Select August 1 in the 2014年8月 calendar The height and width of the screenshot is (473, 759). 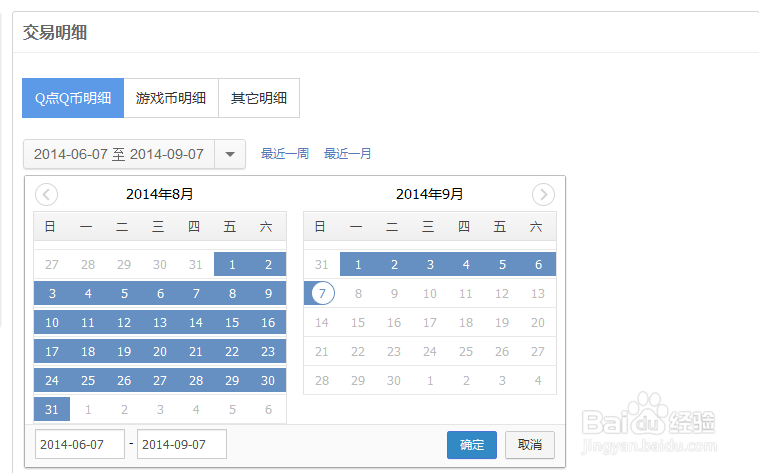[x=232, y=264]
